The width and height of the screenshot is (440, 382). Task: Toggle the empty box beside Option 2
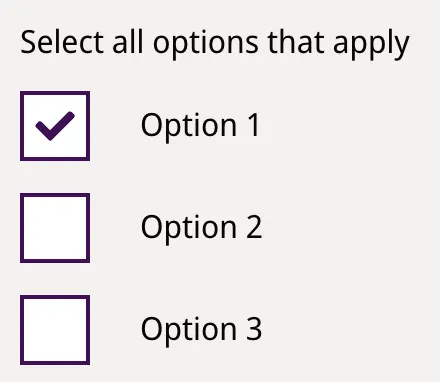click(55, 228)
